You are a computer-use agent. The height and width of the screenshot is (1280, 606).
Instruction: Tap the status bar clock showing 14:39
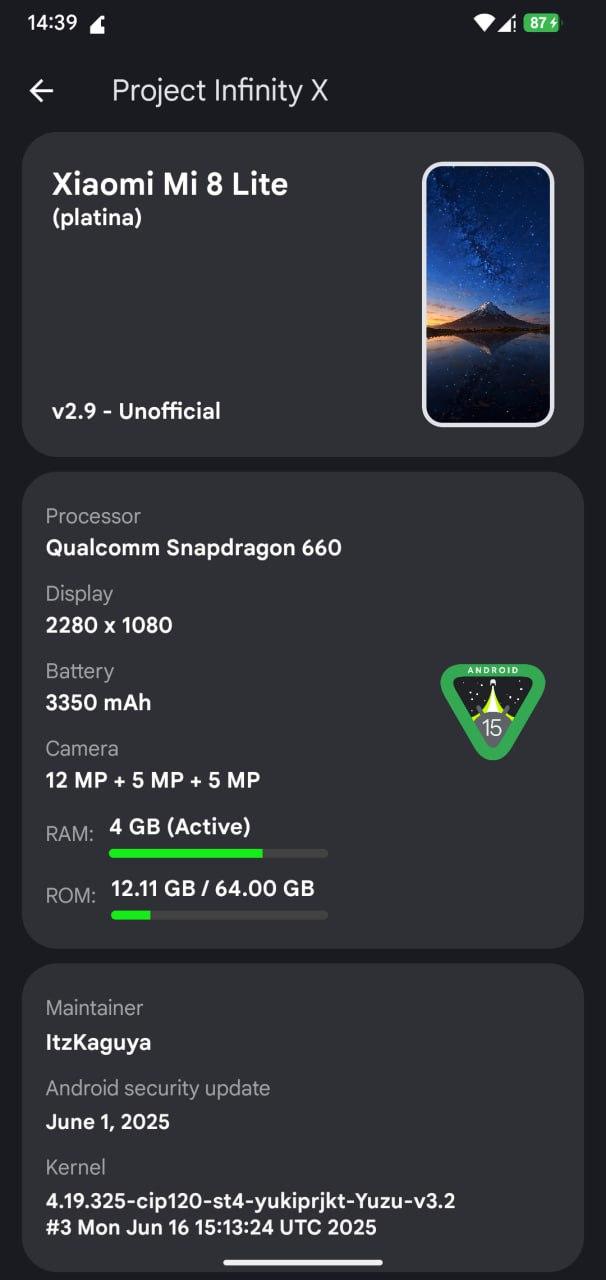point(52,22)
